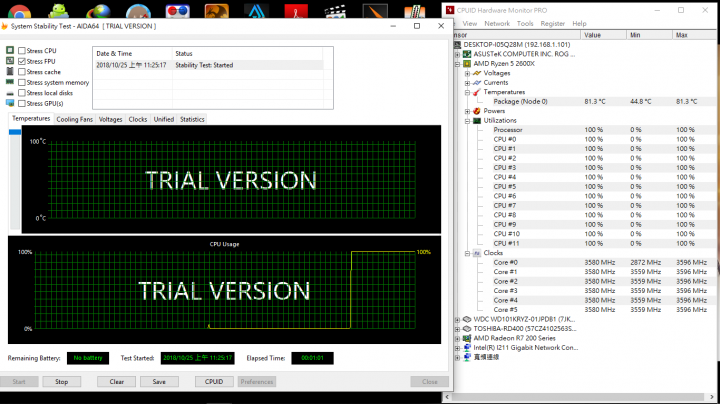Open the Android icon on the desktop

click(x=59, y=11)
